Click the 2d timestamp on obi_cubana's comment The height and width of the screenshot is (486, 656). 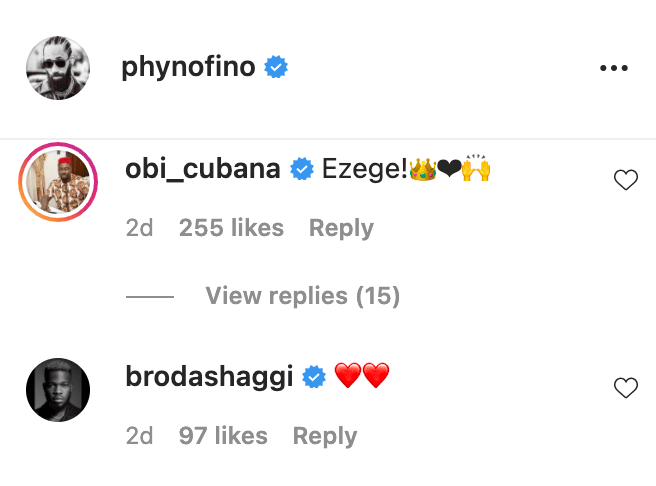point(139,228)
